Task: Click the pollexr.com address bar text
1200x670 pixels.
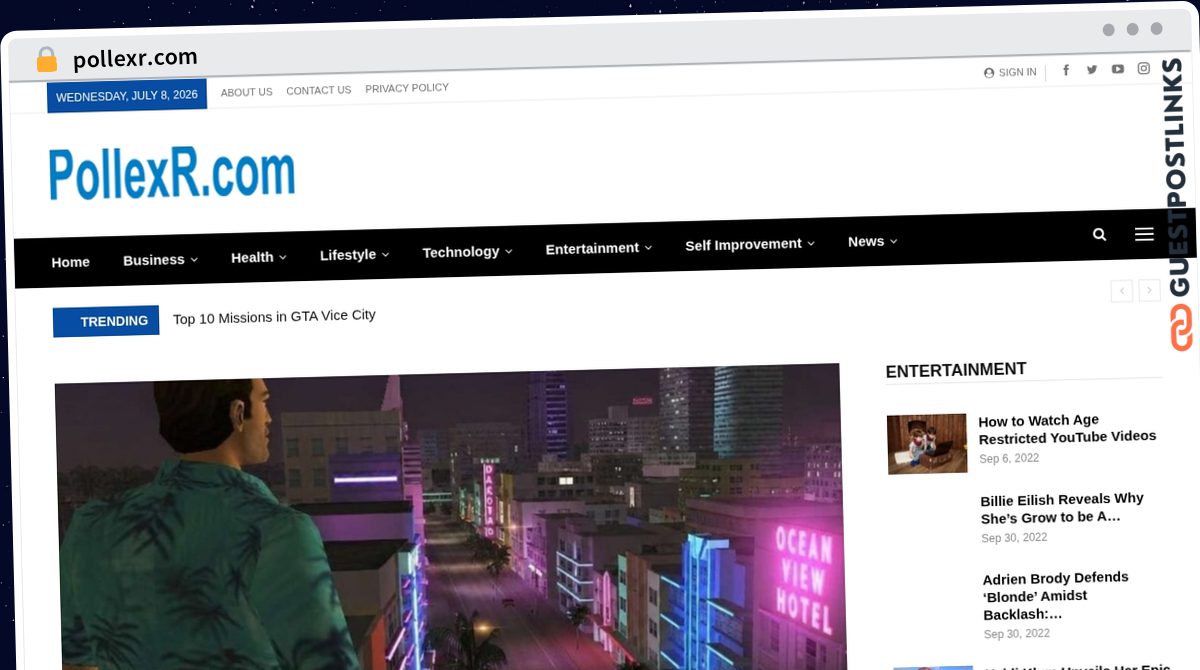Action: 135,59
